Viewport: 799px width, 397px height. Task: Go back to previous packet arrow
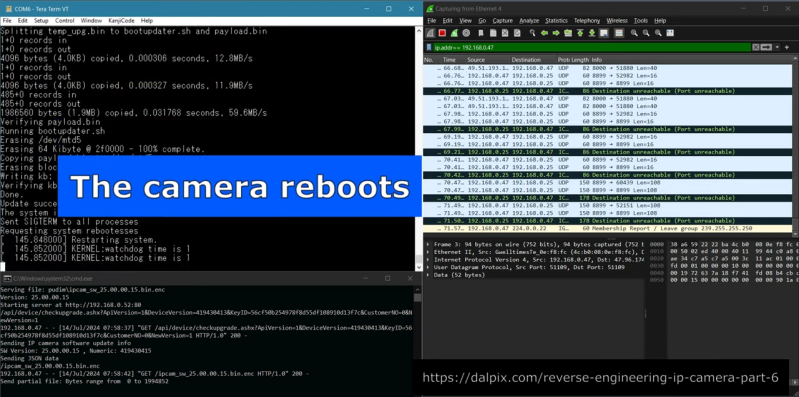point(544,33)
